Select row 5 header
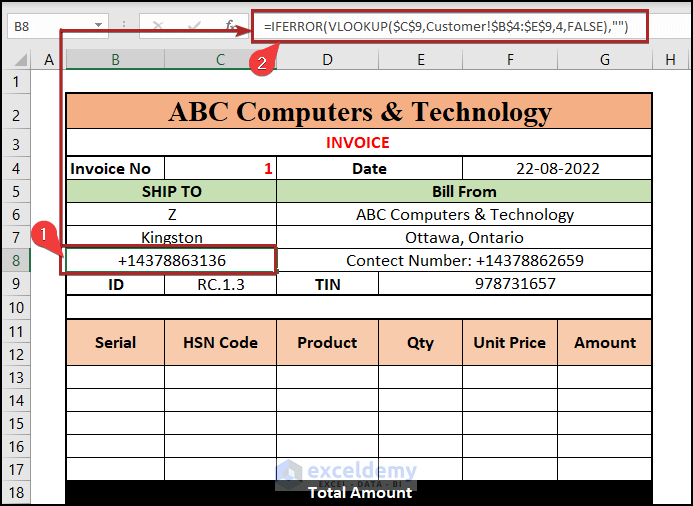The height and width of the screenshot is (506, 693). click(16, 191)
